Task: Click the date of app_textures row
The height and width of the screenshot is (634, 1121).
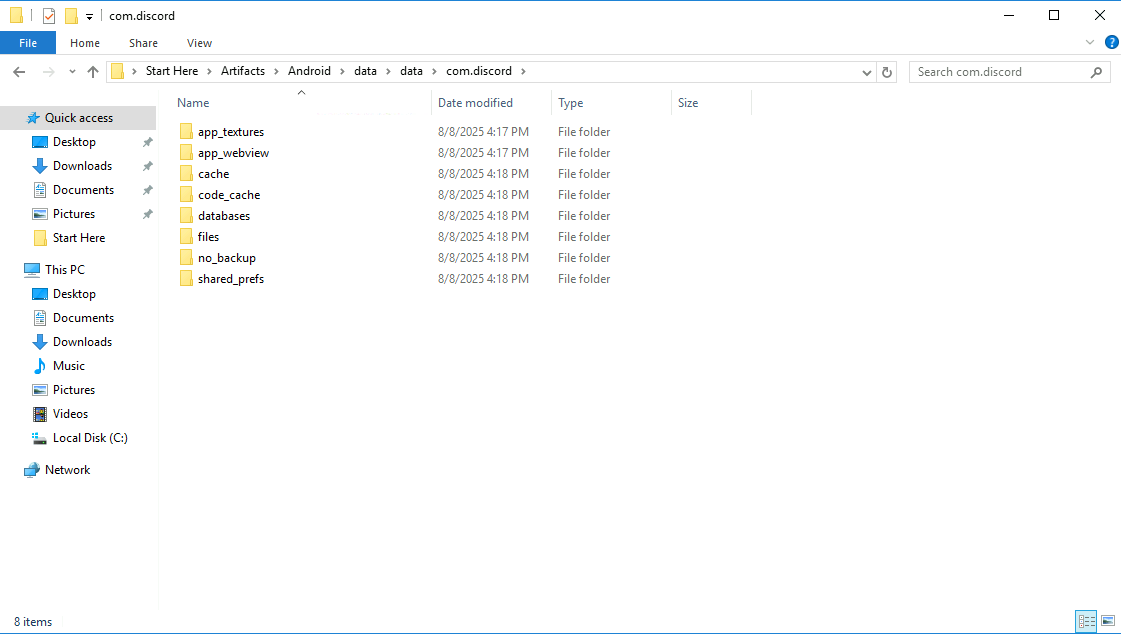Action: [483, 132]
